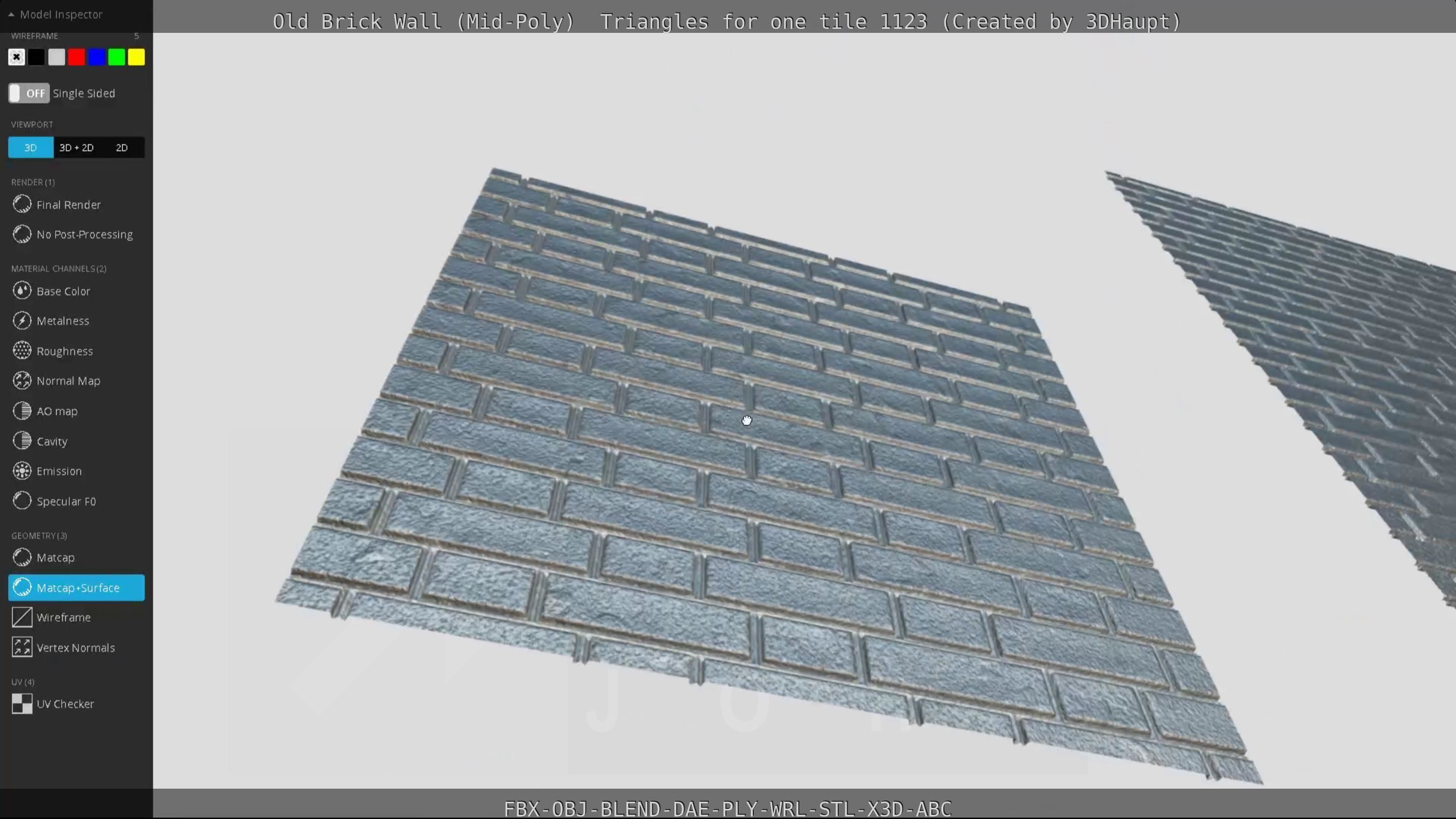The width and height of the screenshot is (1456, 819).
Task: Click the Wireframe label text
Action: pos(63,618)
